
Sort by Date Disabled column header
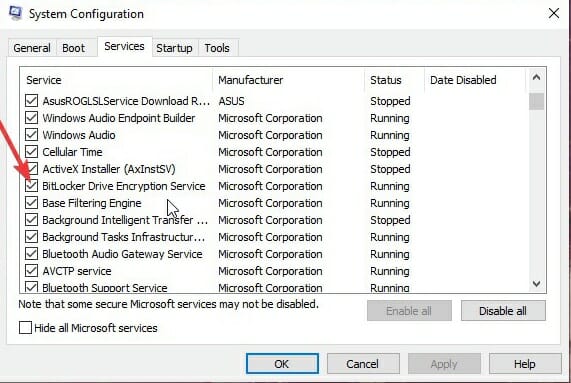click(475, 80)
